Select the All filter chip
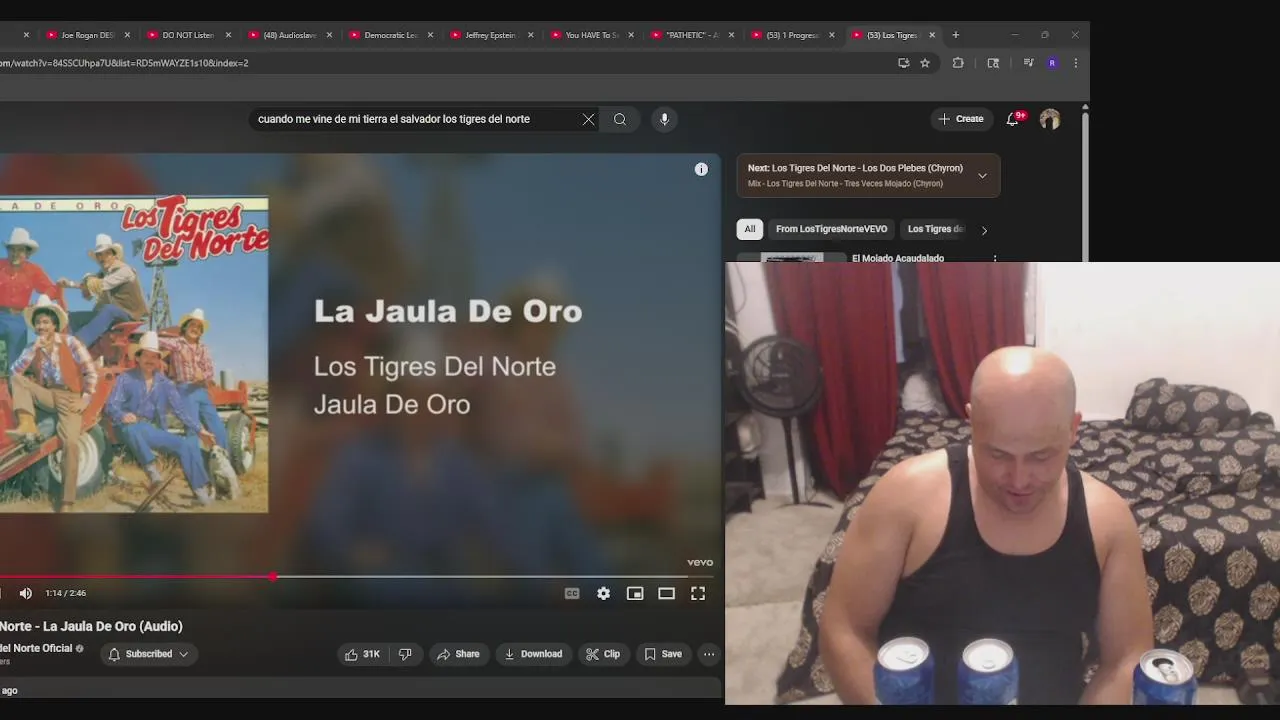Image resolution: width=1280 pixels, height=720 pixels. click(x=749, y=229)
